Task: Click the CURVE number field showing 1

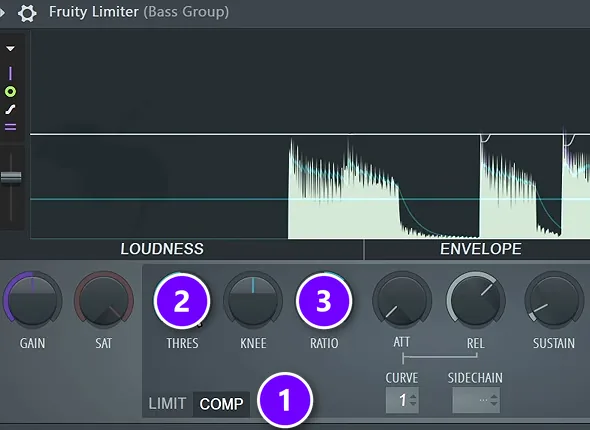Action: click(402, 400)
